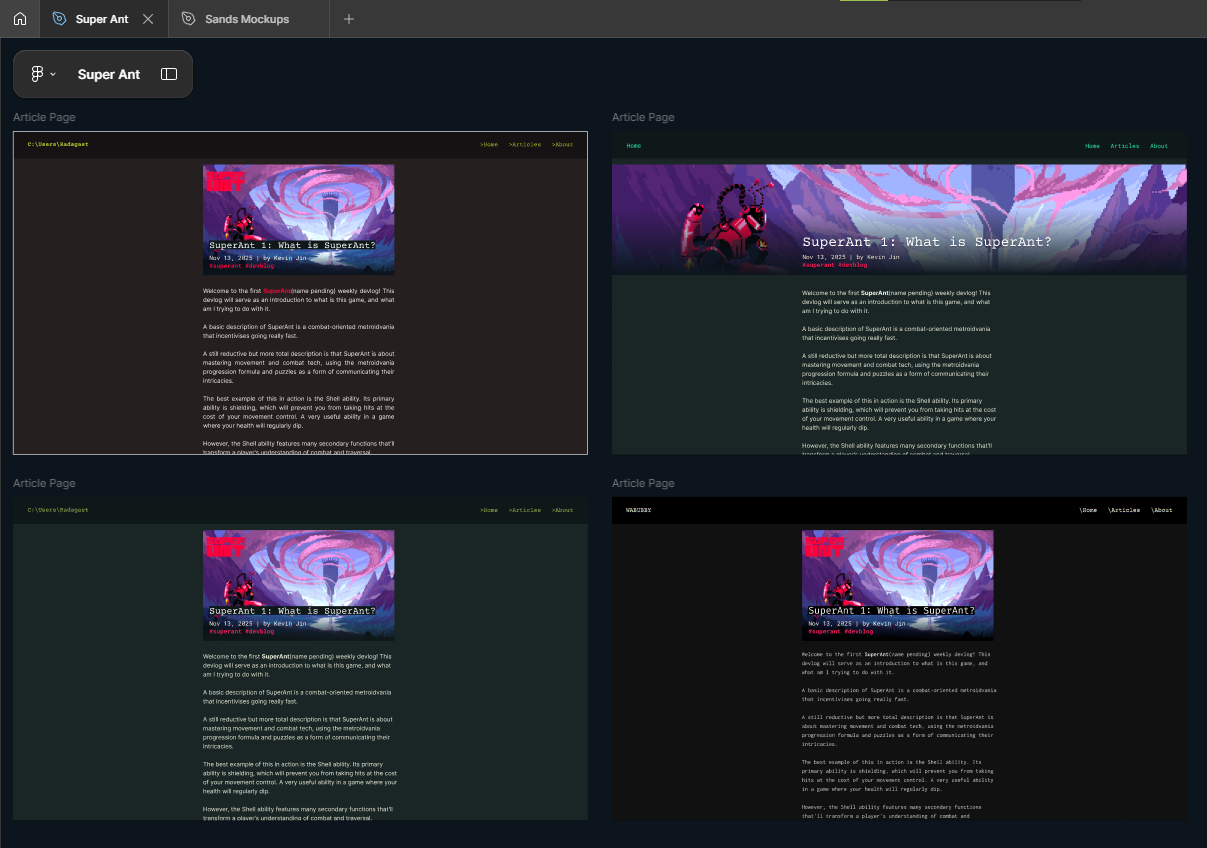
Task: Open the Figma main menu logo
Action: coord(37,74)
